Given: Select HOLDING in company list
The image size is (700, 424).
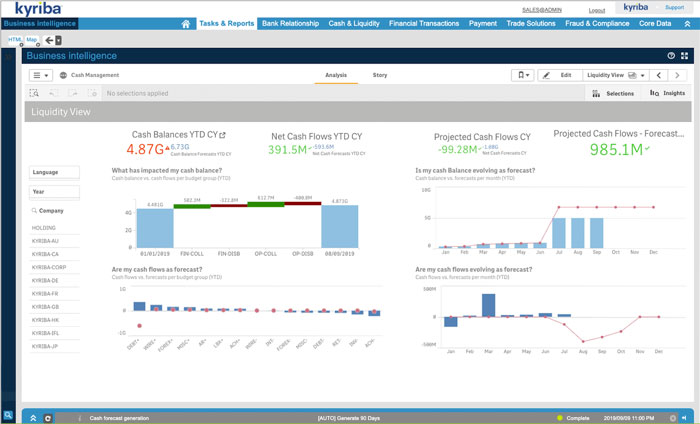Looking at the screenshot, I should [54, 228].
